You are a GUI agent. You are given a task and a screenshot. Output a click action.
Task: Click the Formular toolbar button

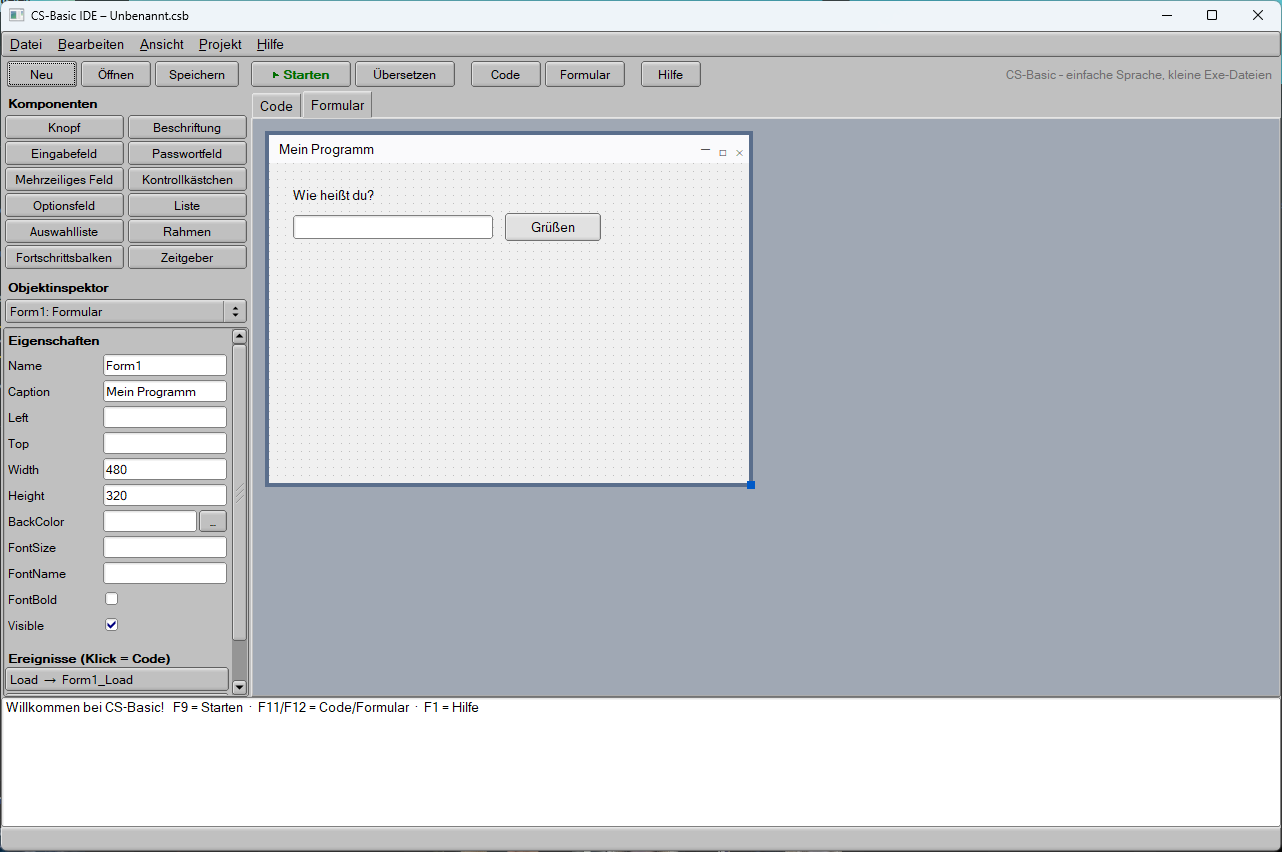[x=585, y=75]
